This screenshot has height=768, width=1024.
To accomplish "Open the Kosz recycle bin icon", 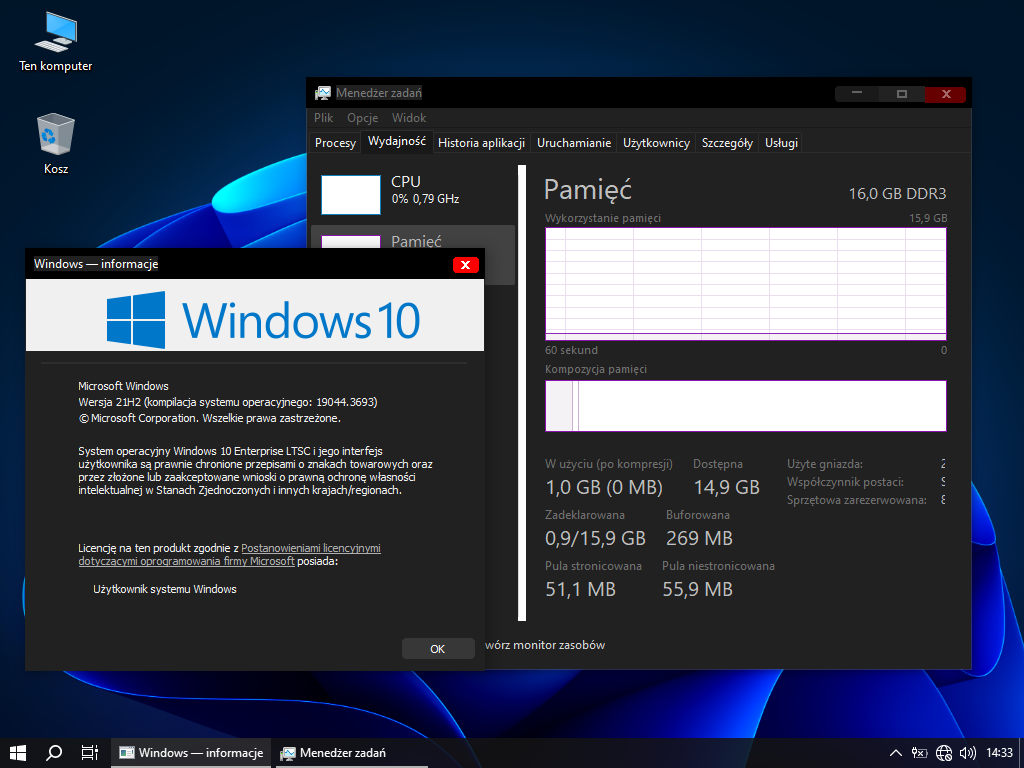I will click(56, 135).
